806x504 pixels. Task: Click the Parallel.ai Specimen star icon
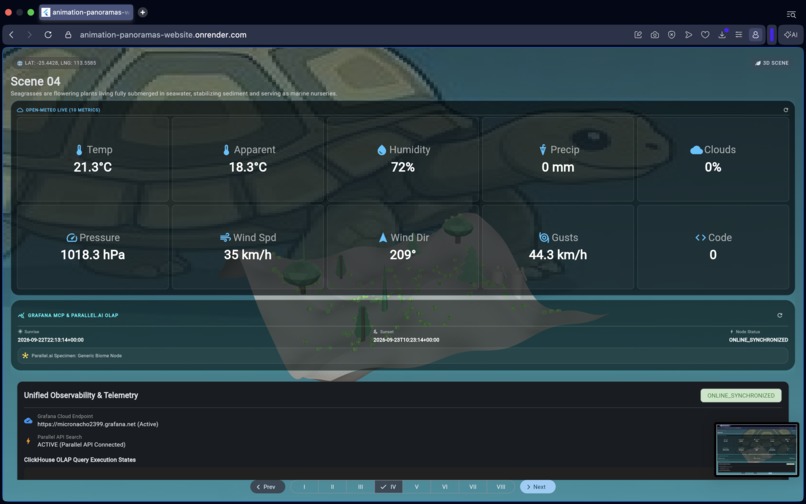[x=25, y=355]
